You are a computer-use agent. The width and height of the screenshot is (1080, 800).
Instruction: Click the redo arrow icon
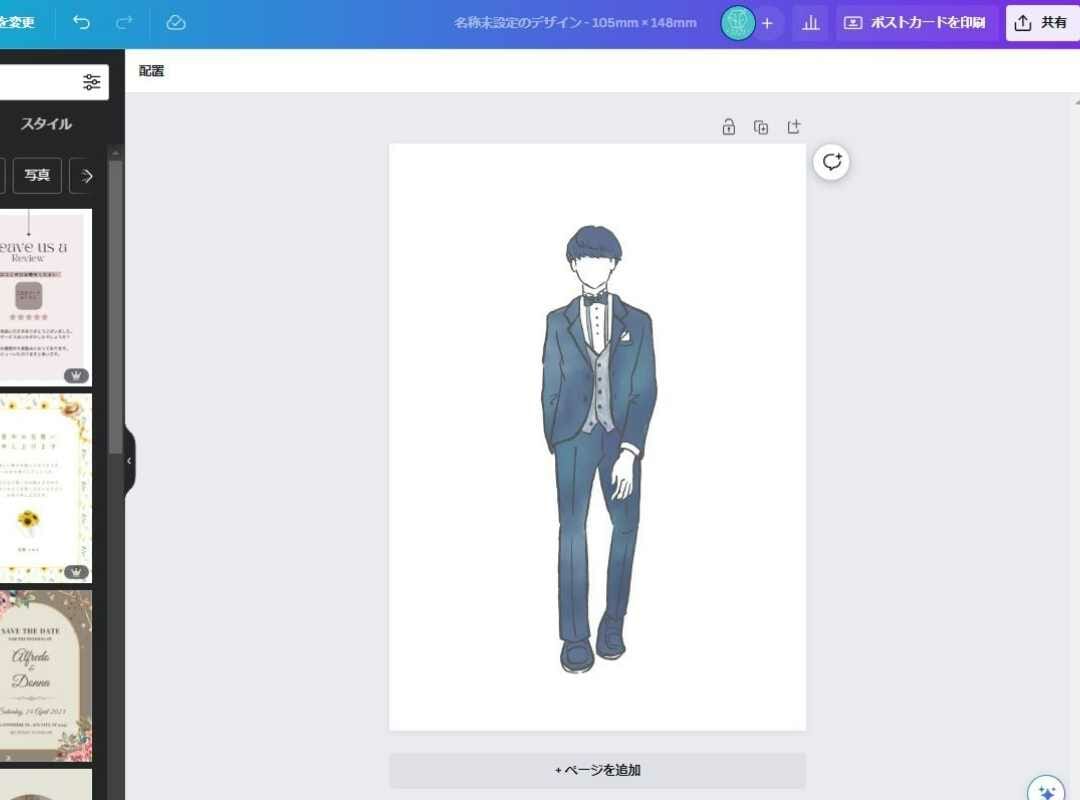[x=124, y=22]
